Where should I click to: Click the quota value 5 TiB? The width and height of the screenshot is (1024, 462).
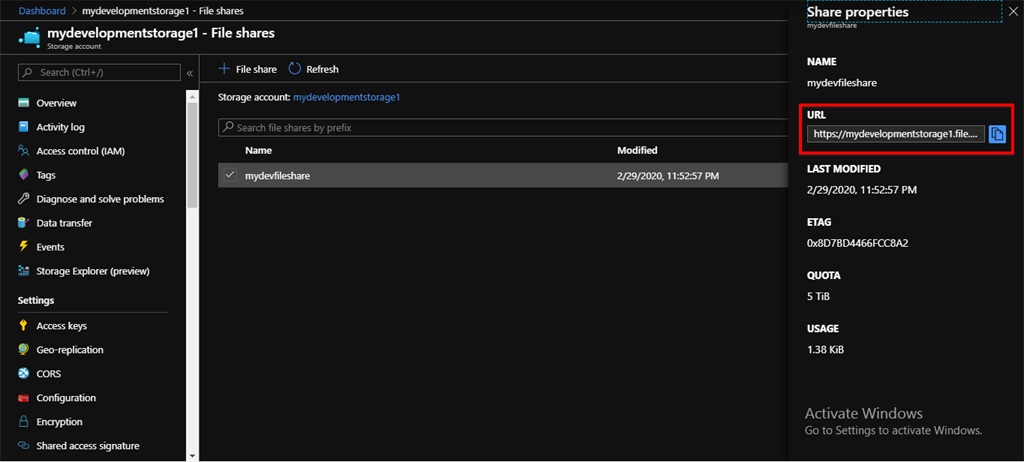(x=818, y=297)
